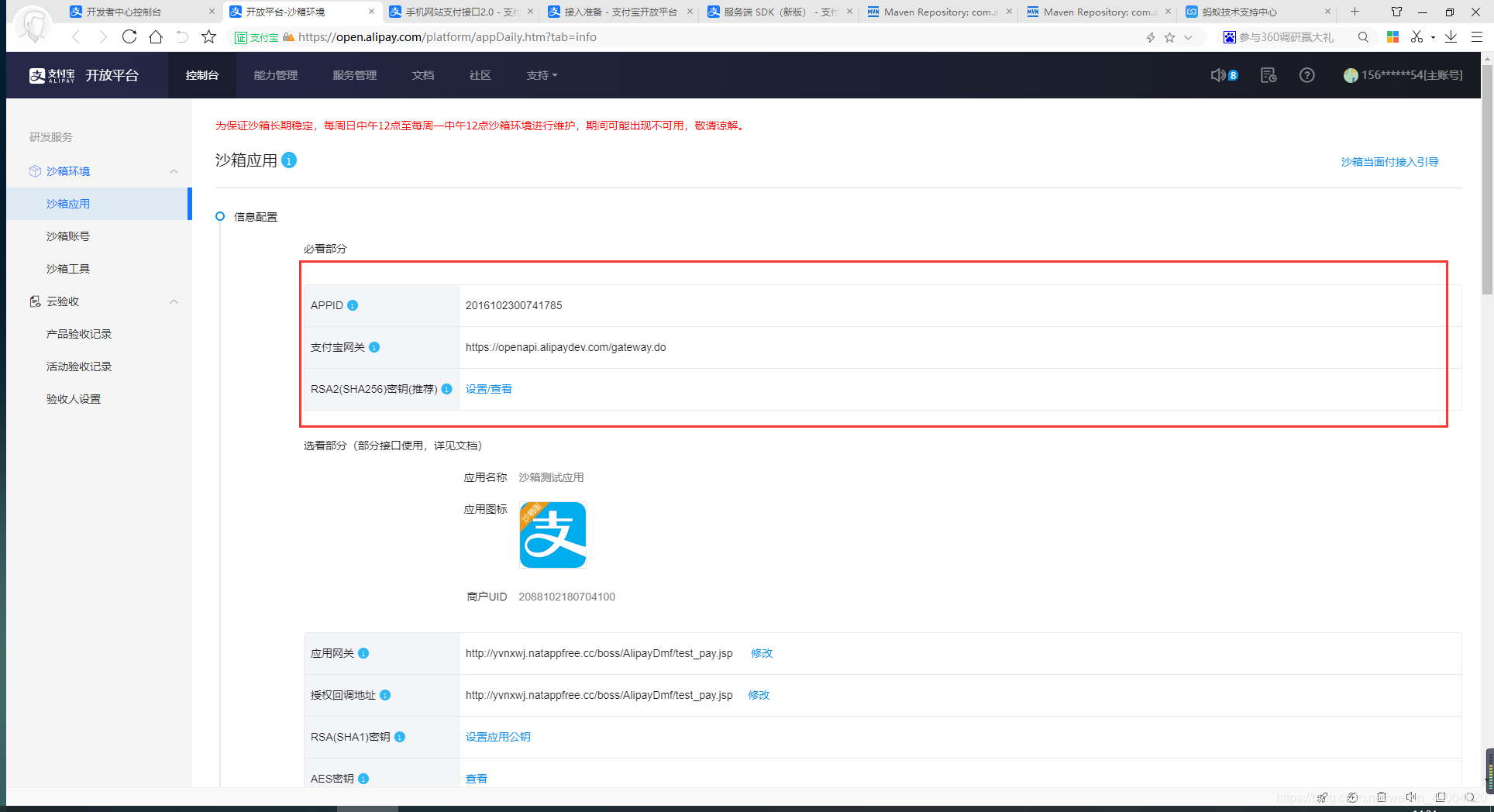The height and width of the screenshot is (812, 1494).
Task: Click the search magnifier icon
Action: 1363,37
